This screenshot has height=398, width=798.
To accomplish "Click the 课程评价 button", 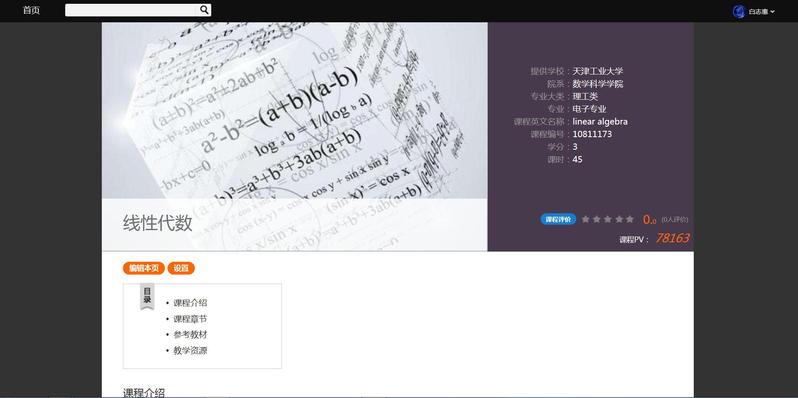I will pyautogui.click(x=558, y=219).
